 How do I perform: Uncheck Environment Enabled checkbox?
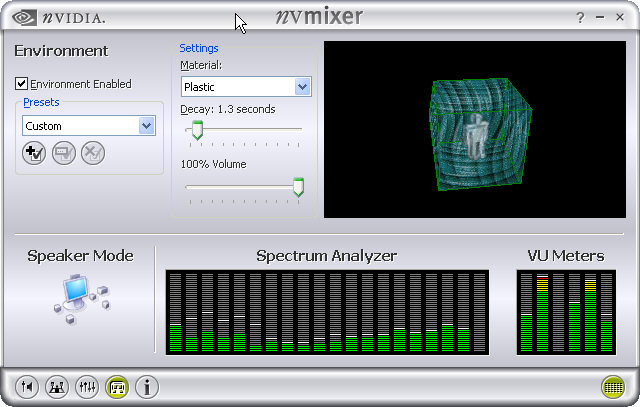coord(21,84)
